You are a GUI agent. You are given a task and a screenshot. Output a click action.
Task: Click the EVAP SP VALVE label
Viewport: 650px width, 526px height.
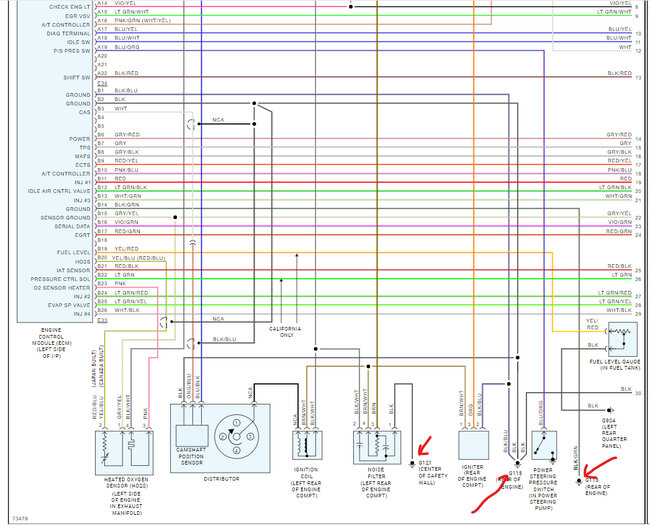pyautogui.click(x=69, y=305)
